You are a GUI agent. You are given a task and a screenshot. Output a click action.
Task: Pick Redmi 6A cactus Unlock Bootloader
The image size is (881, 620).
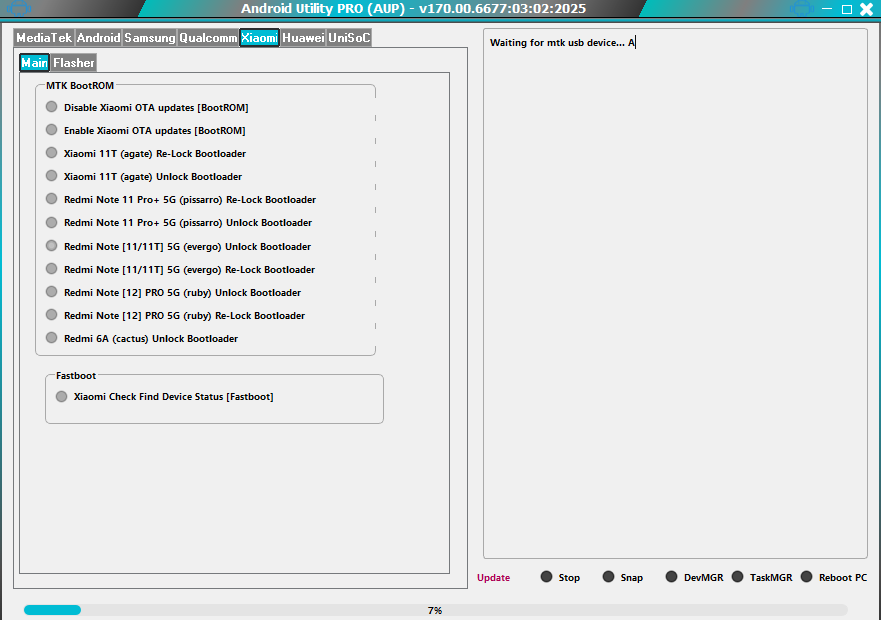[x=51, y=338]
